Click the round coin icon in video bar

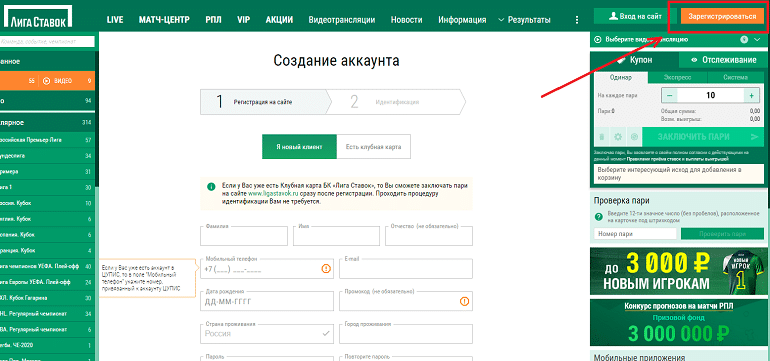pos(744,40)
